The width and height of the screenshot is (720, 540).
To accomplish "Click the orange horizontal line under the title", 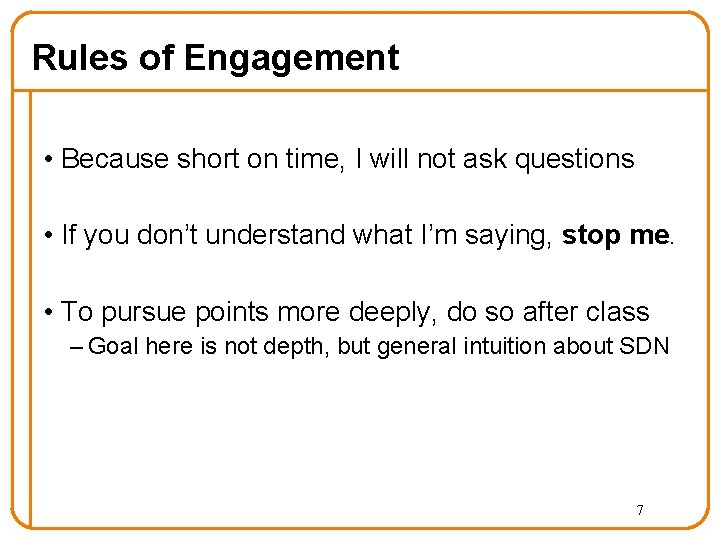I will point(360,90).
